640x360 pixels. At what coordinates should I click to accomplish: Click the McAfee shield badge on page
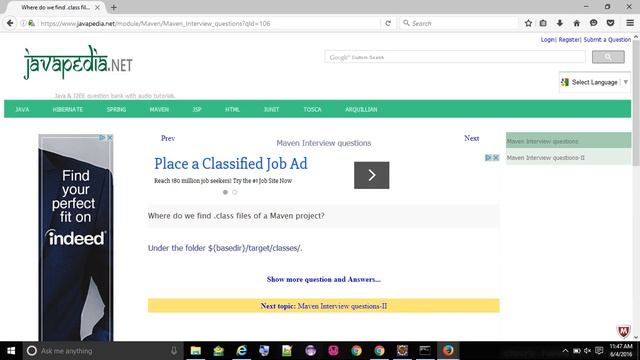pos(623,331)
